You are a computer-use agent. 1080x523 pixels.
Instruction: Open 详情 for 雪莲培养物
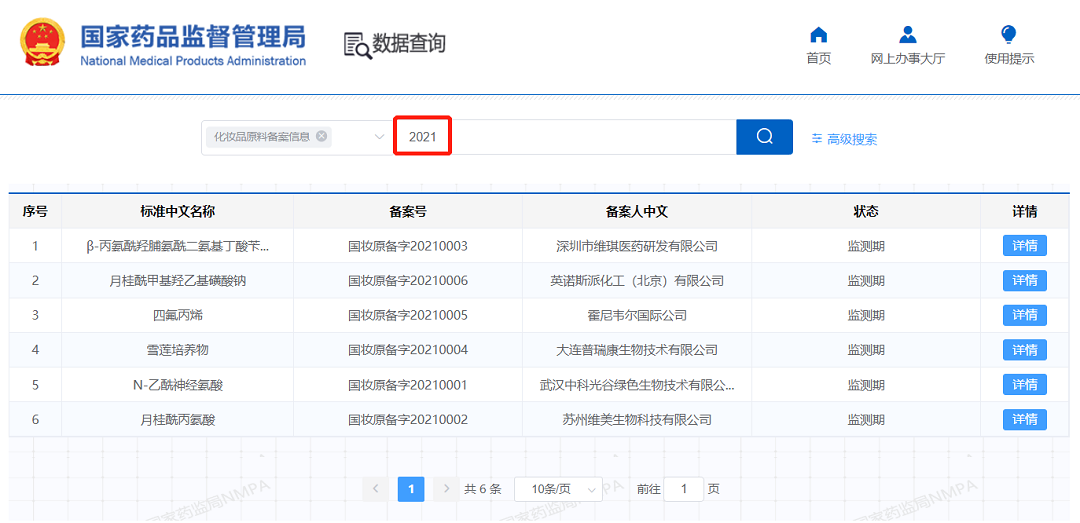[x=1024, y=350]
